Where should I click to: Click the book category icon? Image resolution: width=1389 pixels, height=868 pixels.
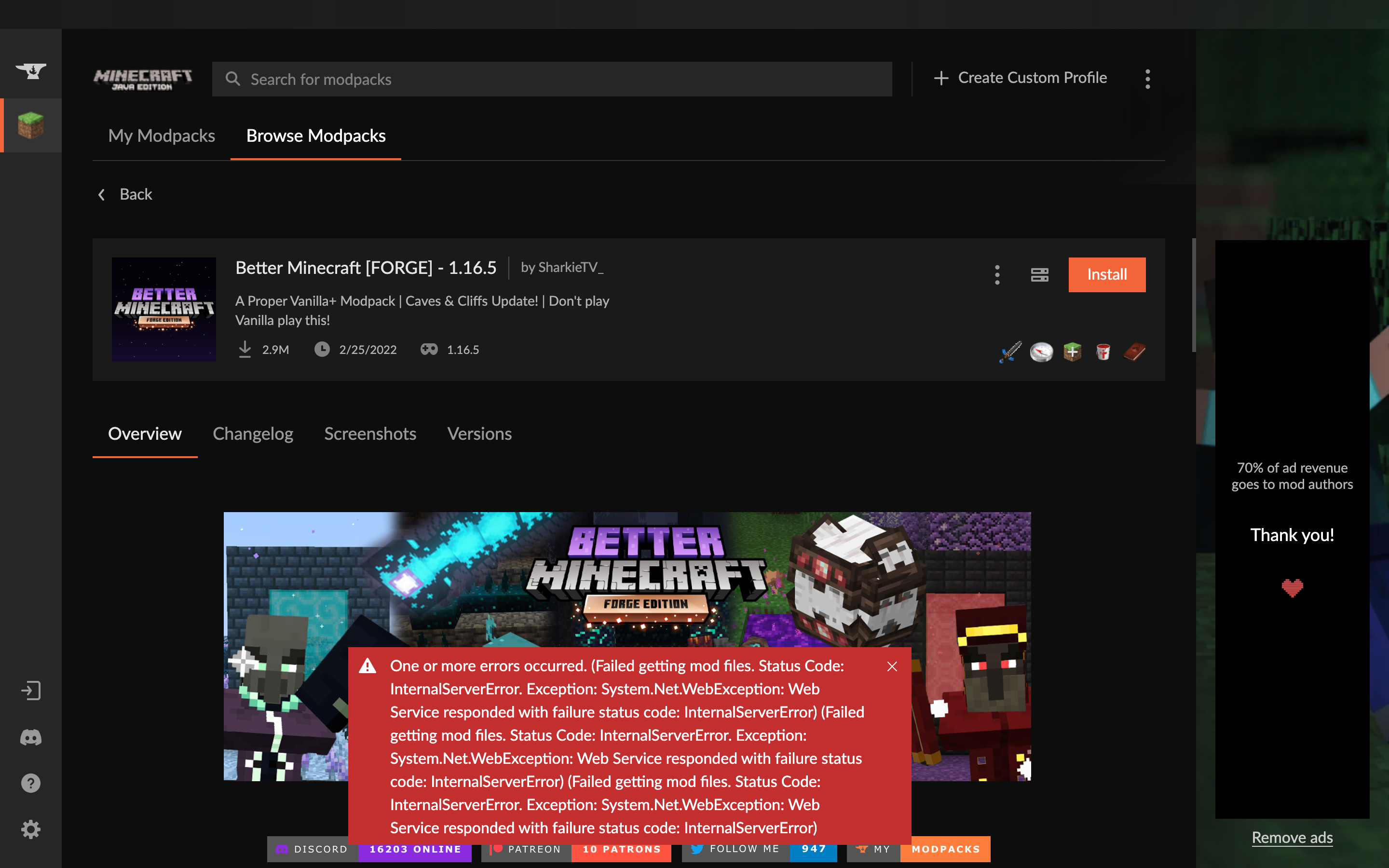(1134, 352)
